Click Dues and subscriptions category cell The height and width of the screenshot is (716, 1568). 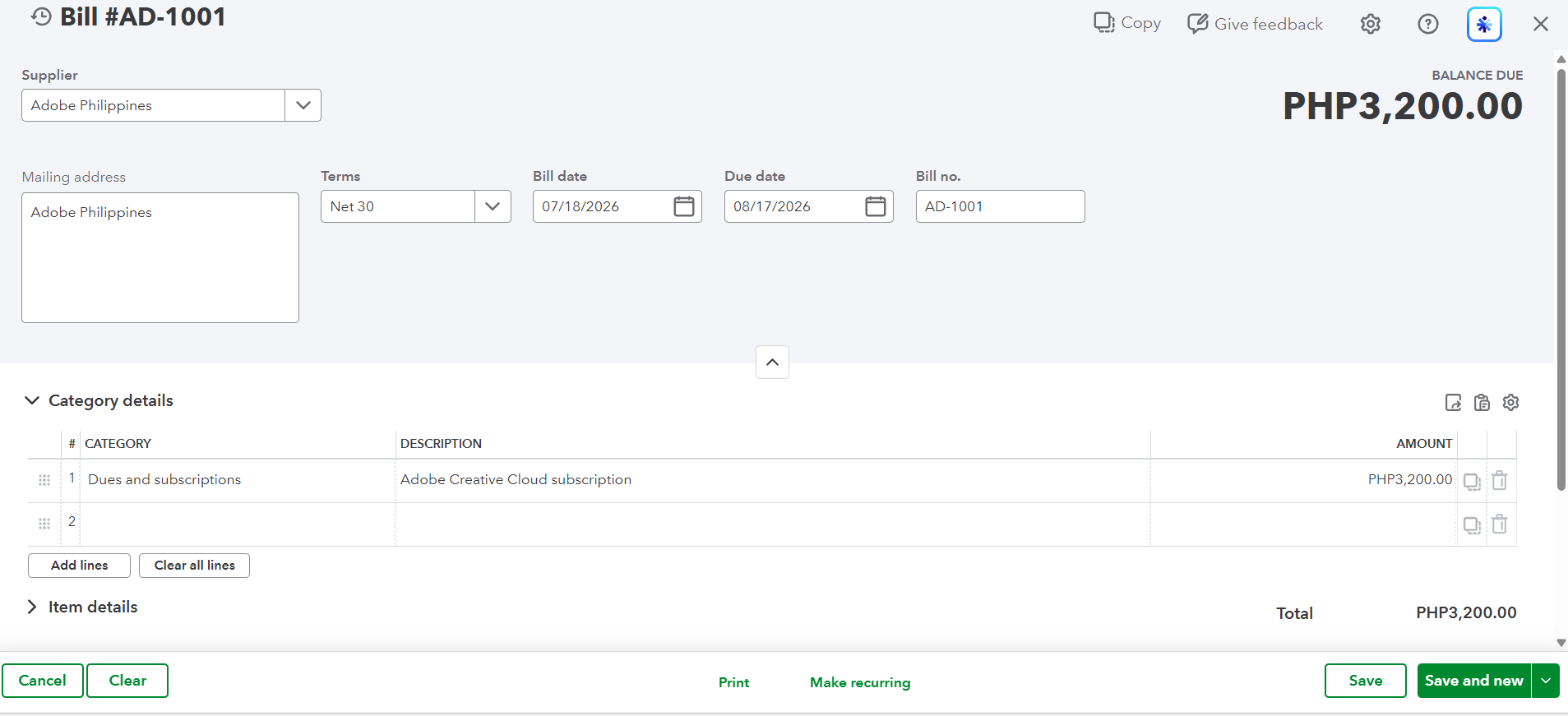[238, 480]
